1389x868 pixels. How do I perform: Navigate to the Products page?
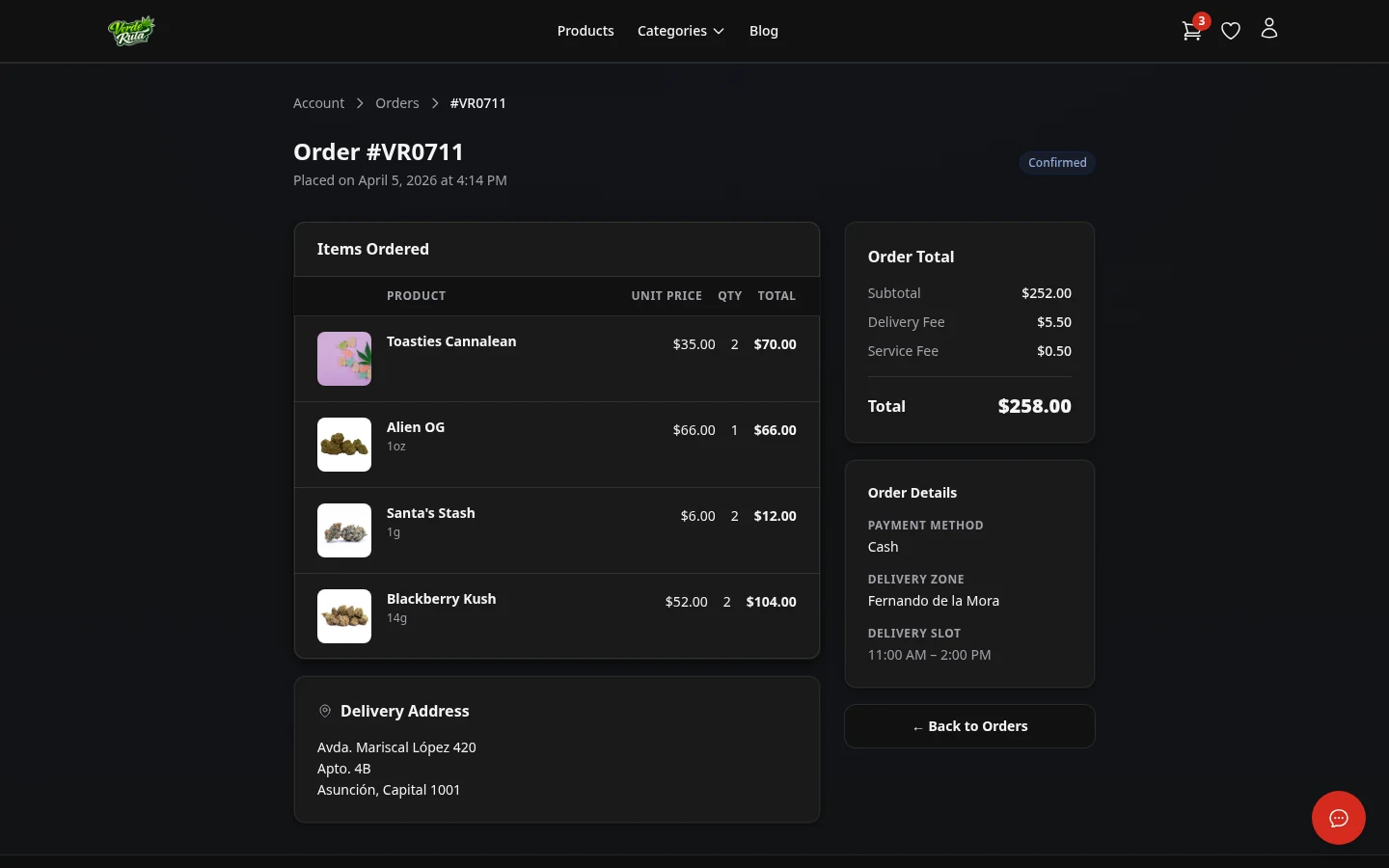coord(586,30)
